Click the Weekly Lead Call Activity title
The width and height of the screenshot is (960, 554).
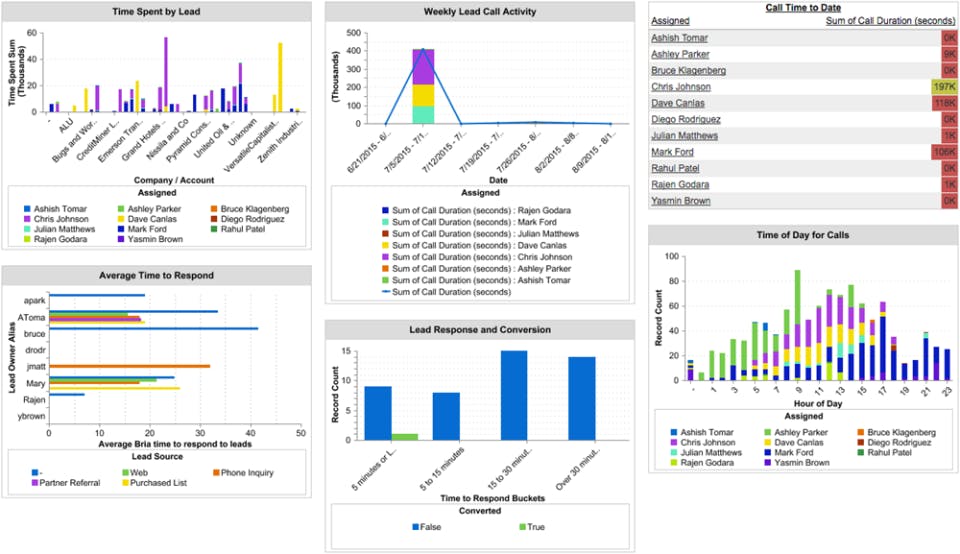[480, 12]
